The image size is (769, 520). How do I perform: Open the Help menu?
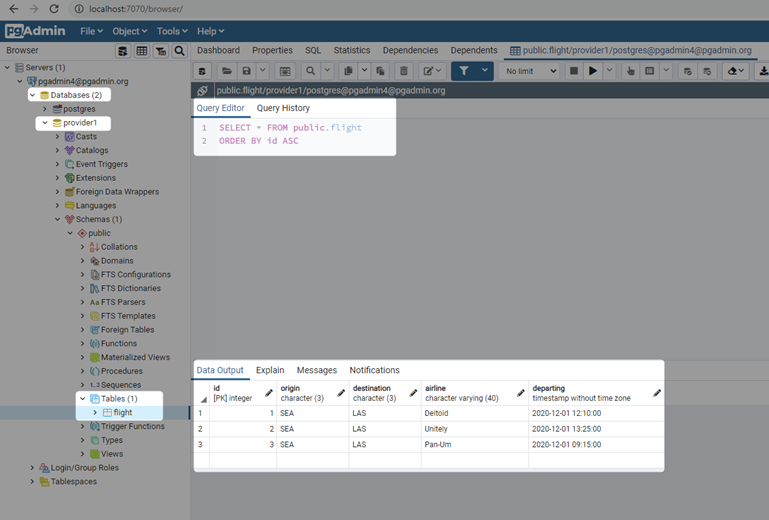tap(210, 31)
